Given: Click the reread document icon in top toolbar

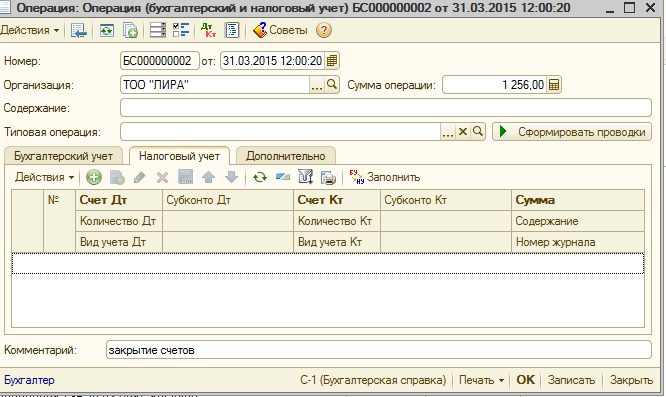Looking at the screenshot, I should (107, 30).
